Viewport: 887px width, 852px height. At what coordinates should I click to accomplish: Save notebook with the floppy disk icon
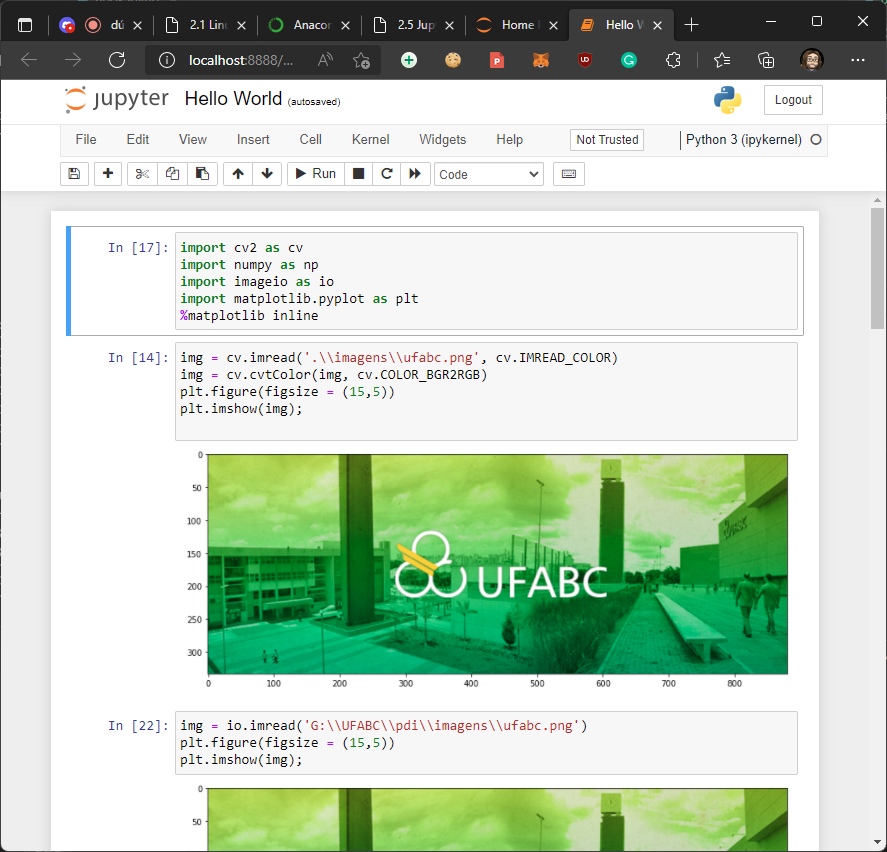click(x=74, y=174)
